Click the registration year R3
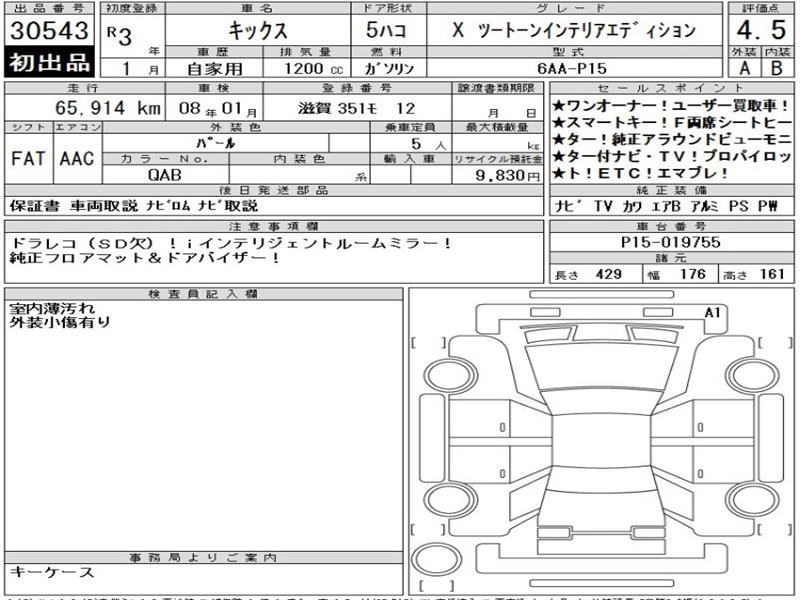Viewport: 800px width, 600px height. (119, 35)
